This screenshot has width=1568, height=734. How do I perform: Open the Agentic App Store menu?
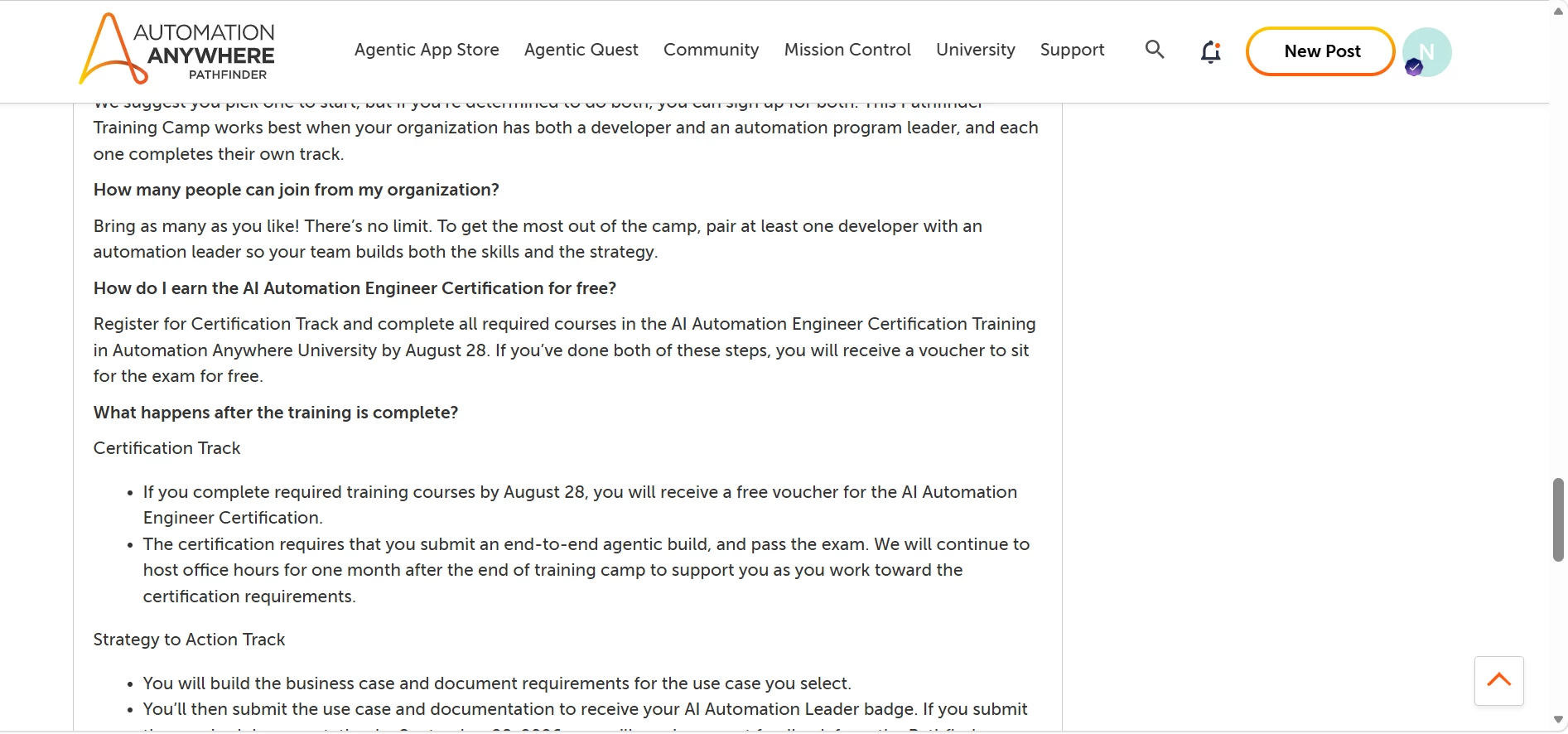click(x=427, y=50)
